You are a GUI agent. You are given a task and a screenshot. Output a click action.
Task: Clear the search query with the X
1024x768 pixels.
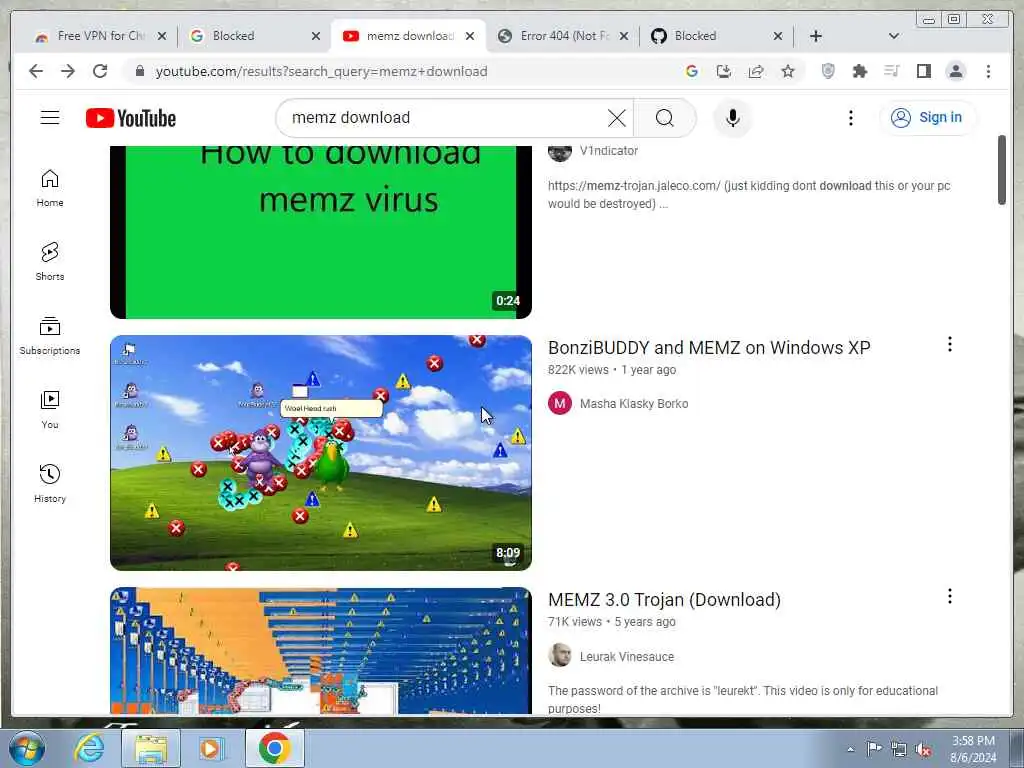[x=616, y=118]
